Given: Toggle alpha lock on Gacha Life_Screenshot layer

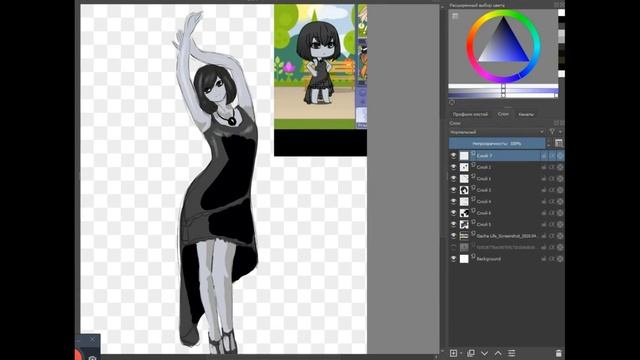Looking at the screenshot, I should [560, 236].
